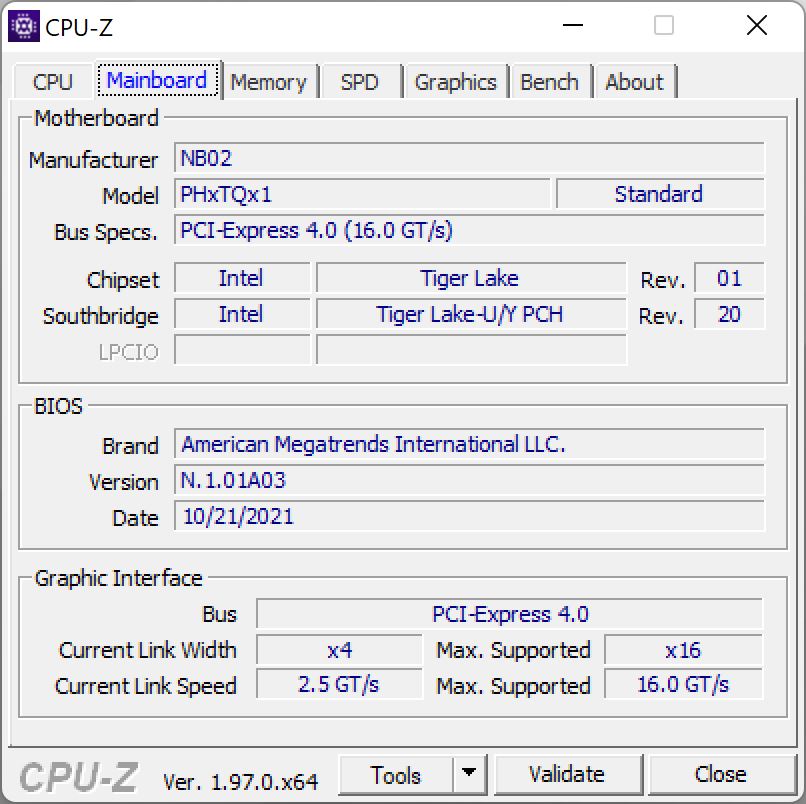The image size is (806, 804).
Task: Switch to the CPU tab
Action: [x=52, y=82]
